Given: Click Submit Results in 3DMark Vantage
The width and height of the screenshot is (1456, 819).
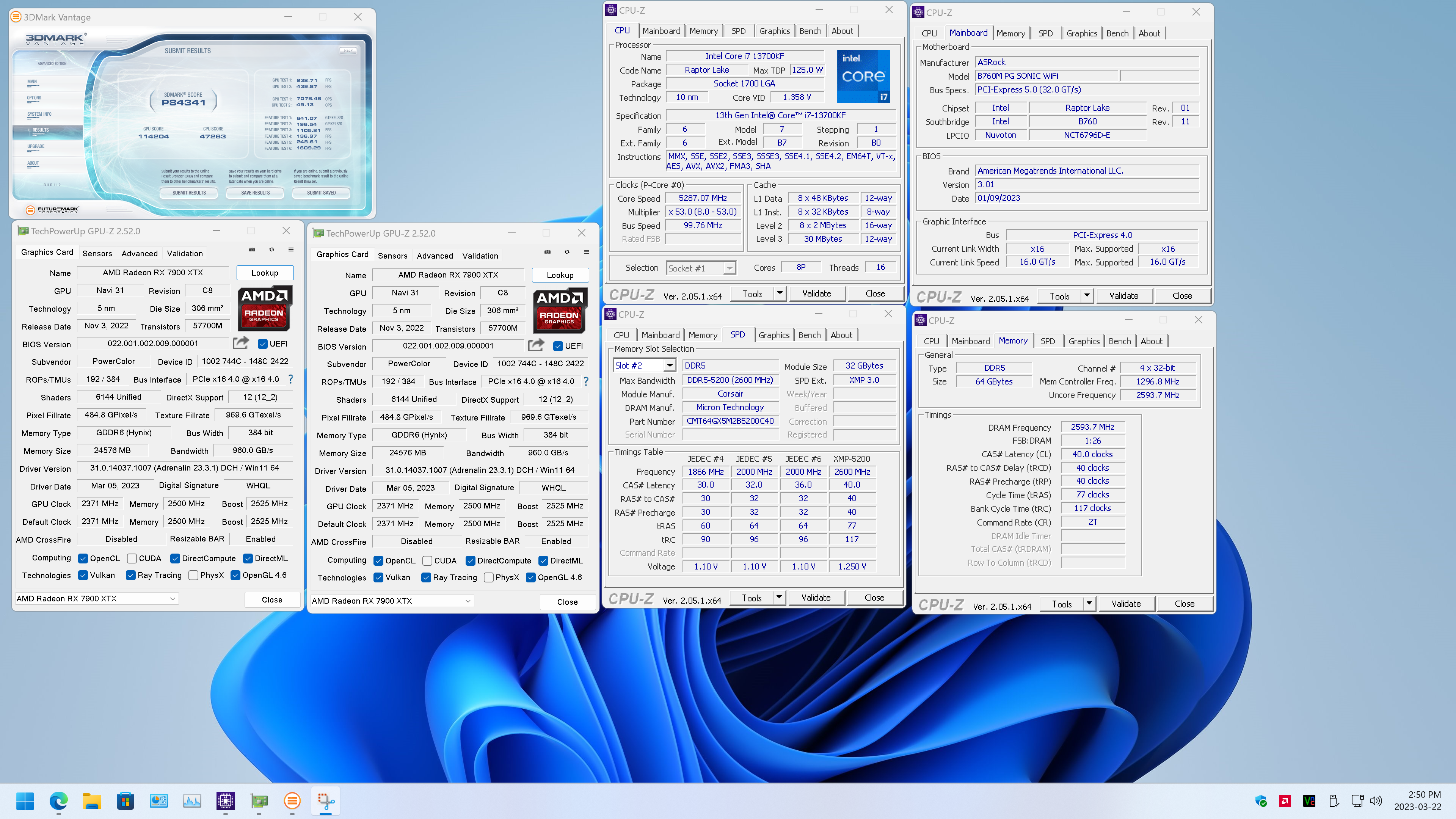Looking at the screenshot, I should click(189, 193).
